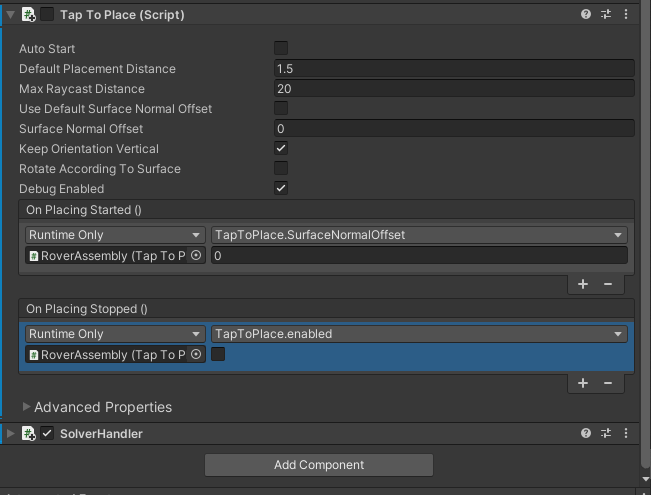Viewport: 651px width, 495px height.
Task: Click the Default Placement Distance label
Action: coord(97,69)
